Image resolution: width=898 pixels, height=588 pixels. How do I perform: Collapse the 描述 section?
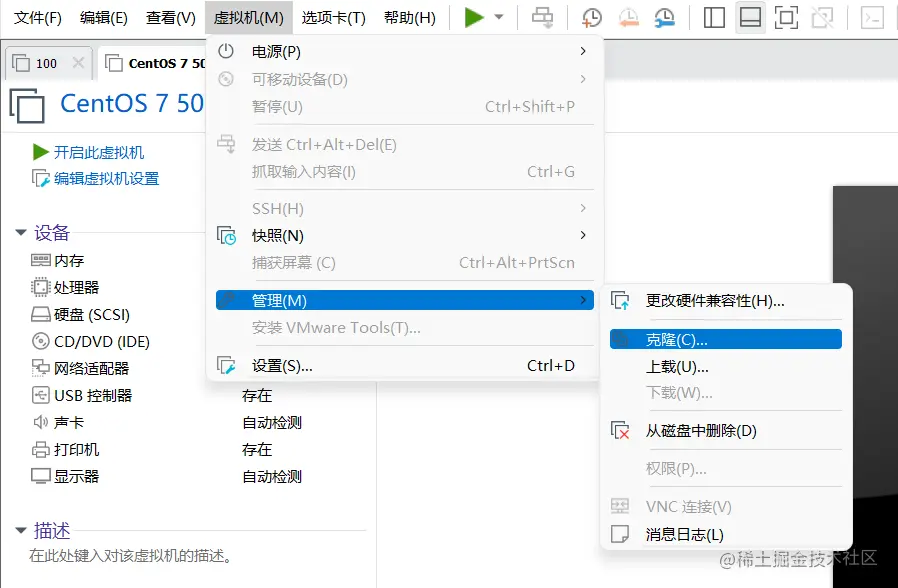coord(21,530)
